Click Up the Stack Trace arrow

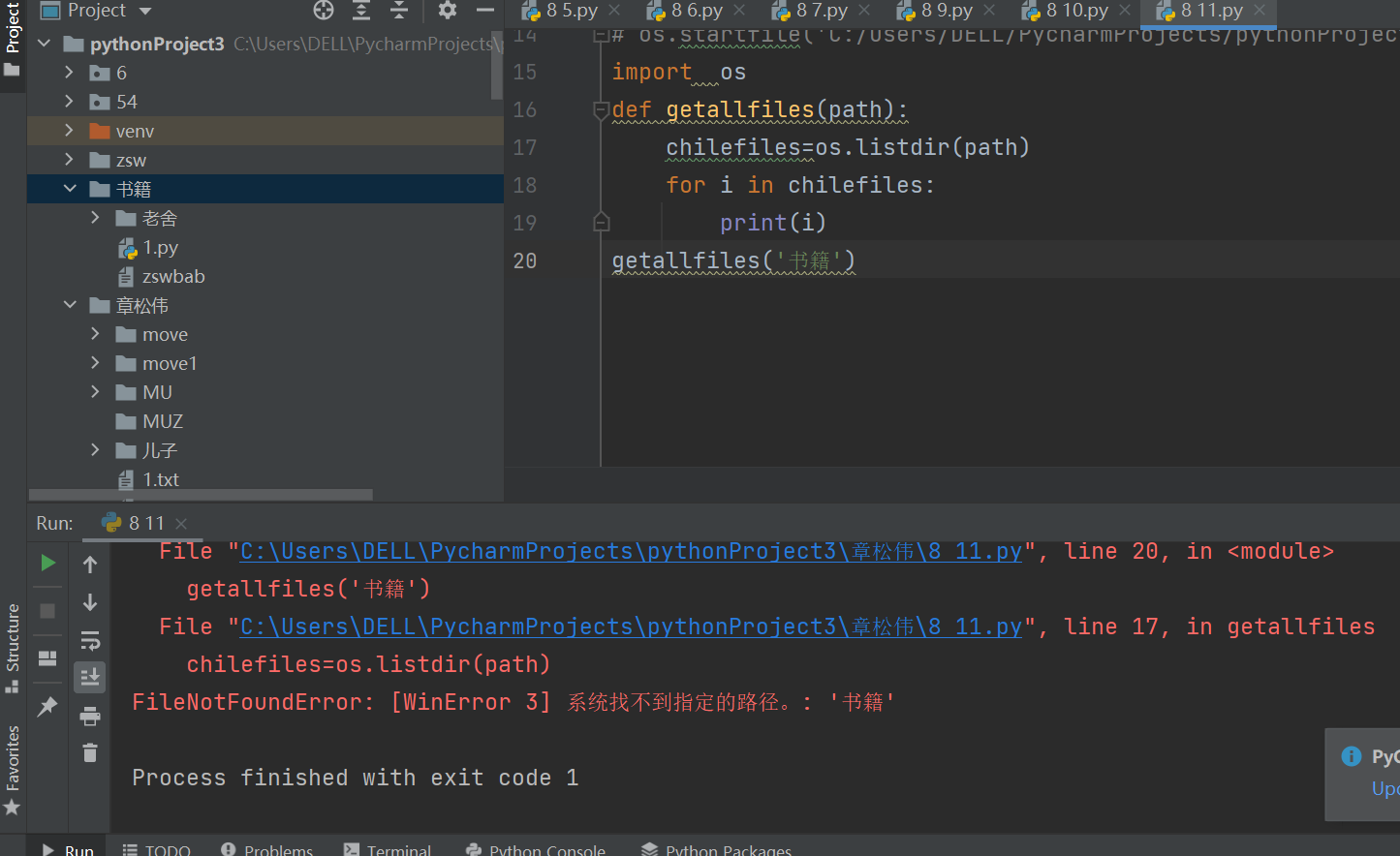(90, 565)
